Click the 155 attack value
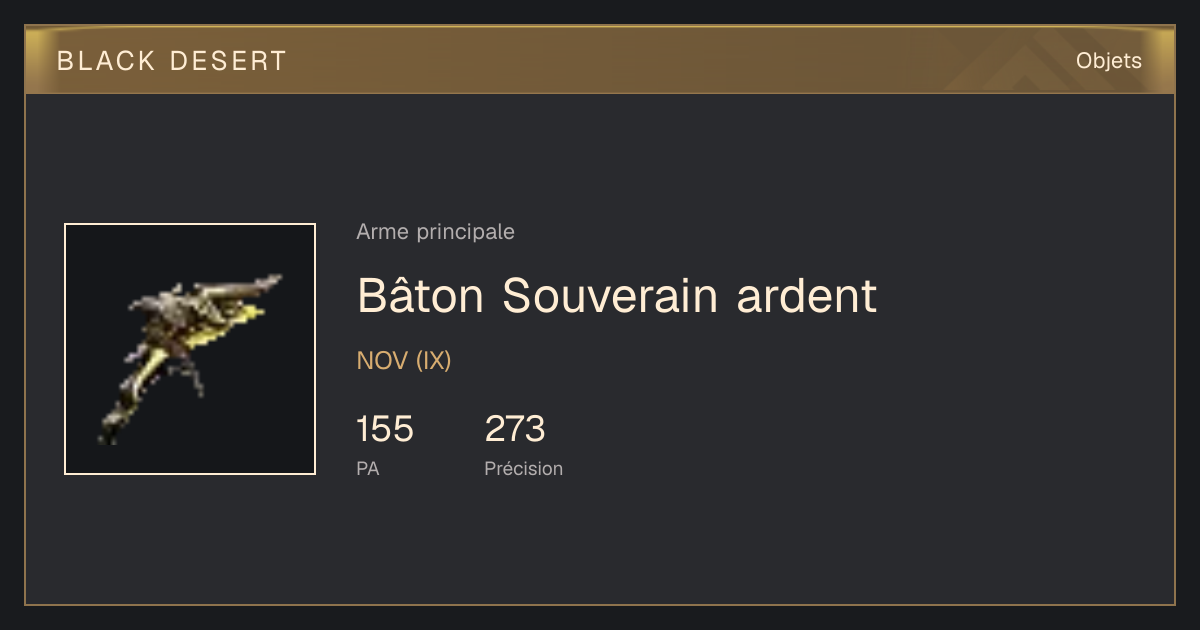 385,429
